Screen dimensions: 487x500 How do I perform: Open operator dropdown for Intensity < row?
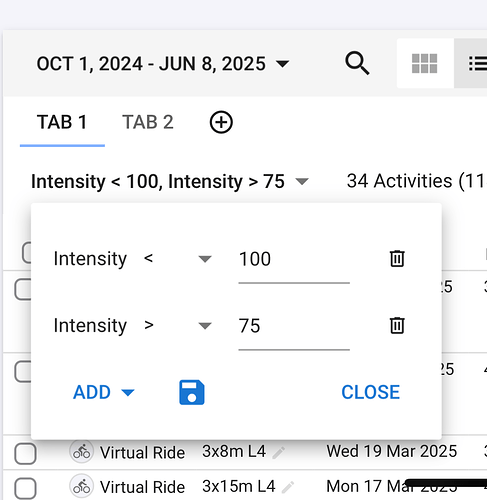178,259
